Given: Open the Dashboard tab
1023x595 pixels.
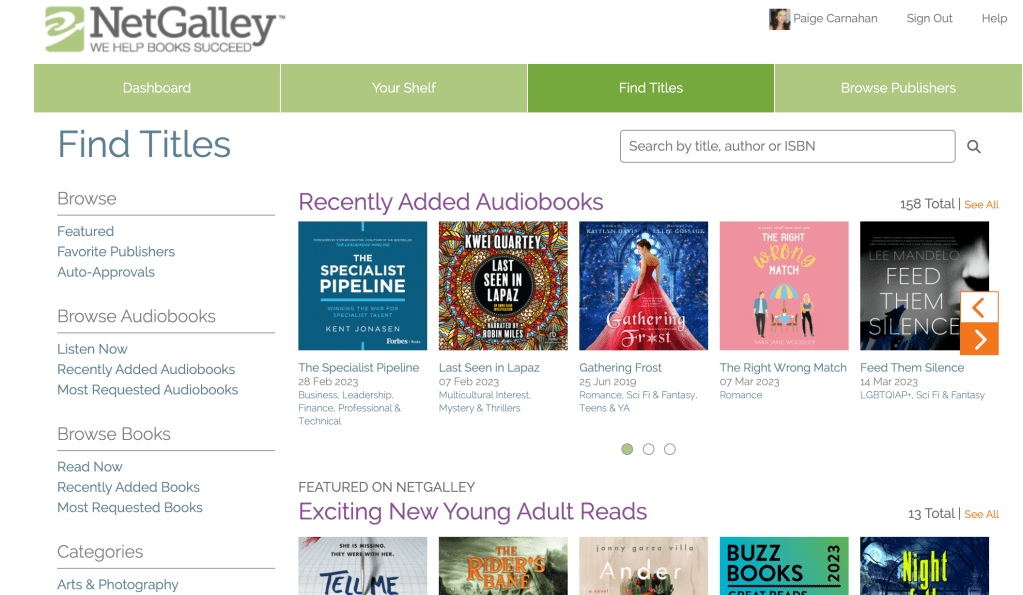Looking at the screenshot, I should pos(157,88).
